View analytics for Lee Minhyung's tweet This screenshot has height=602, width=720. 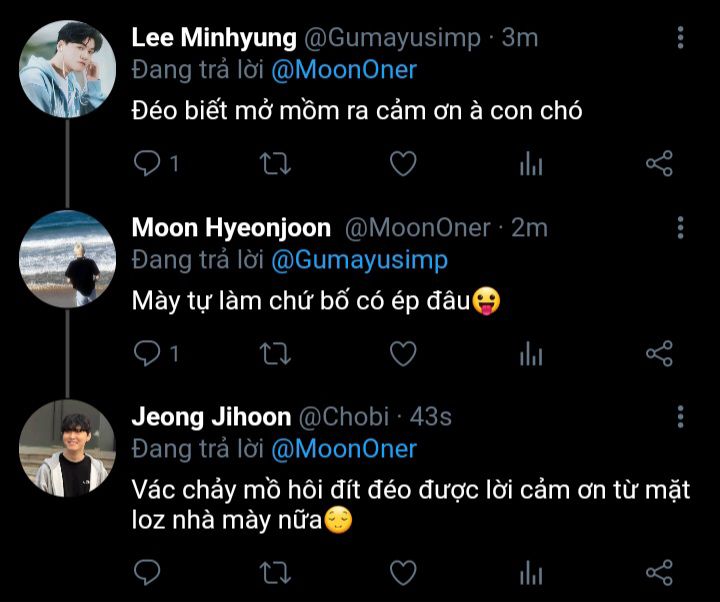click(x=531, y=164)
